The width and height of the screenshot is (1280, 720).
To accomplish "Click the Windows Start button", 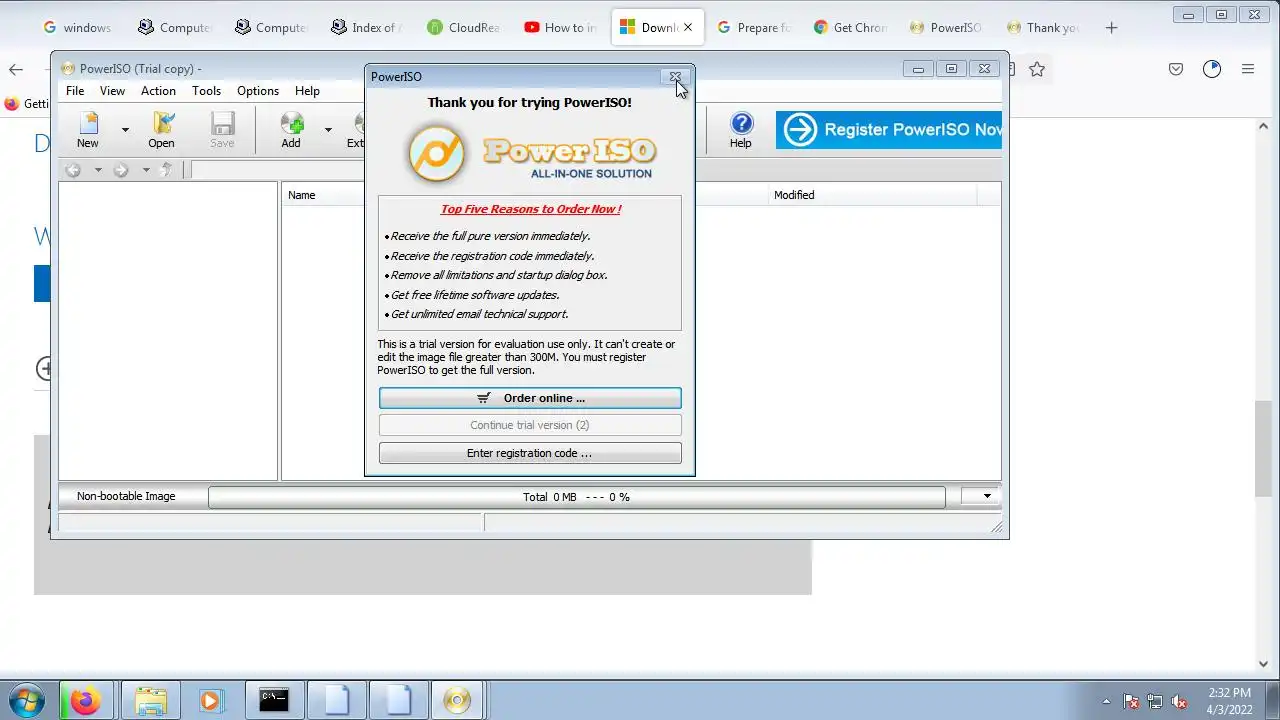I will coord(26,700).
